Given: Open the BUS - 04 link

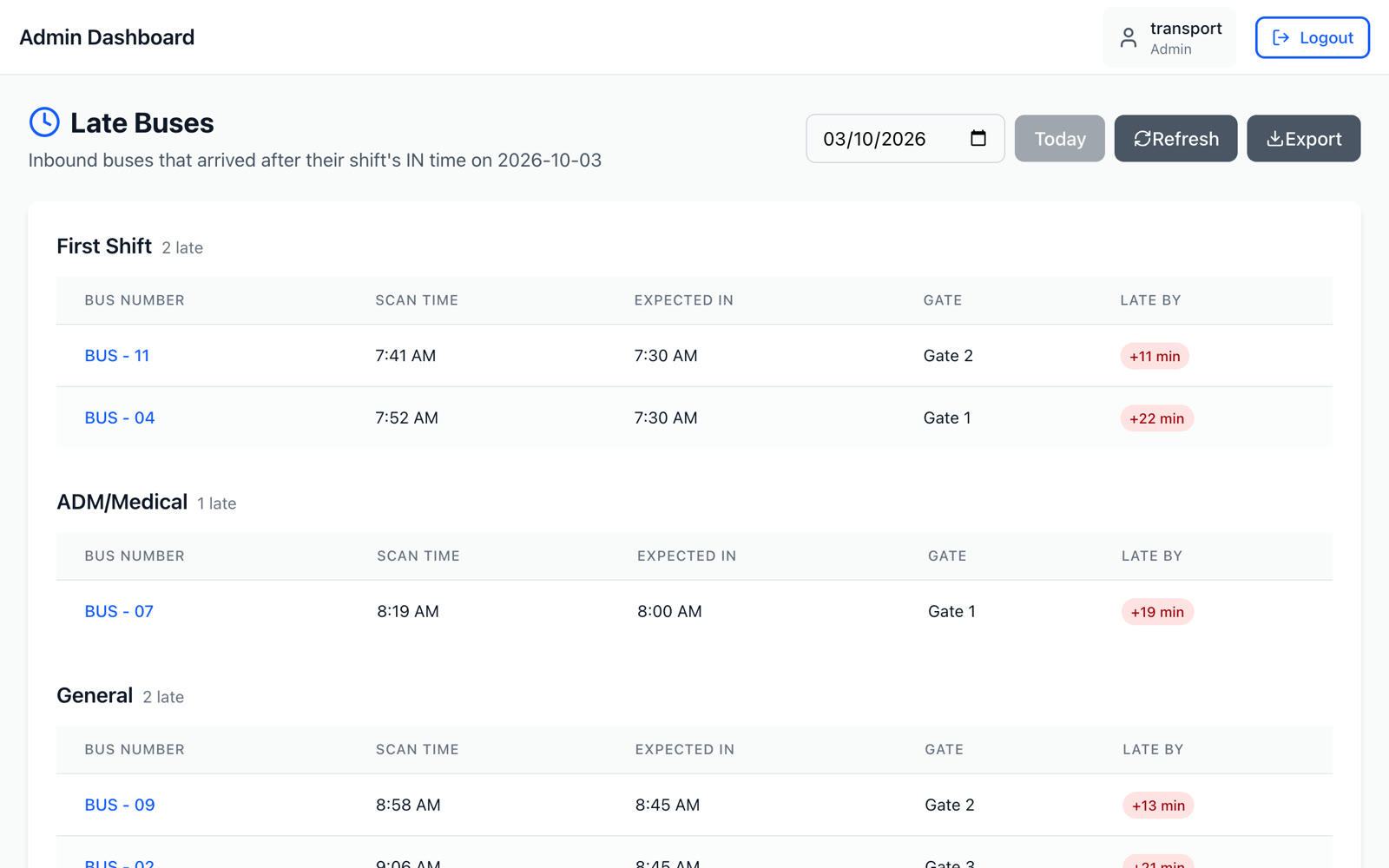Looking at the screenshot, I should pos(120,418).
